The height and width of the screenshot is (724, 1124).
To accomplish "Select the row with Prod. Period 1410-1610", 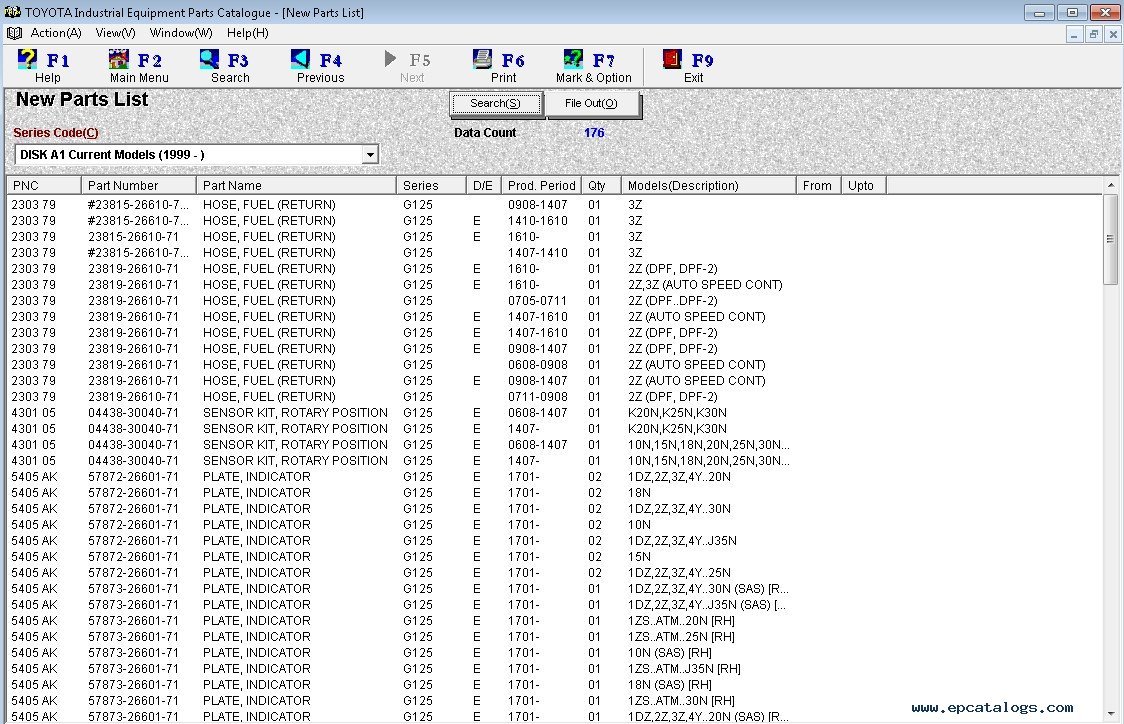I will [554, 221].
